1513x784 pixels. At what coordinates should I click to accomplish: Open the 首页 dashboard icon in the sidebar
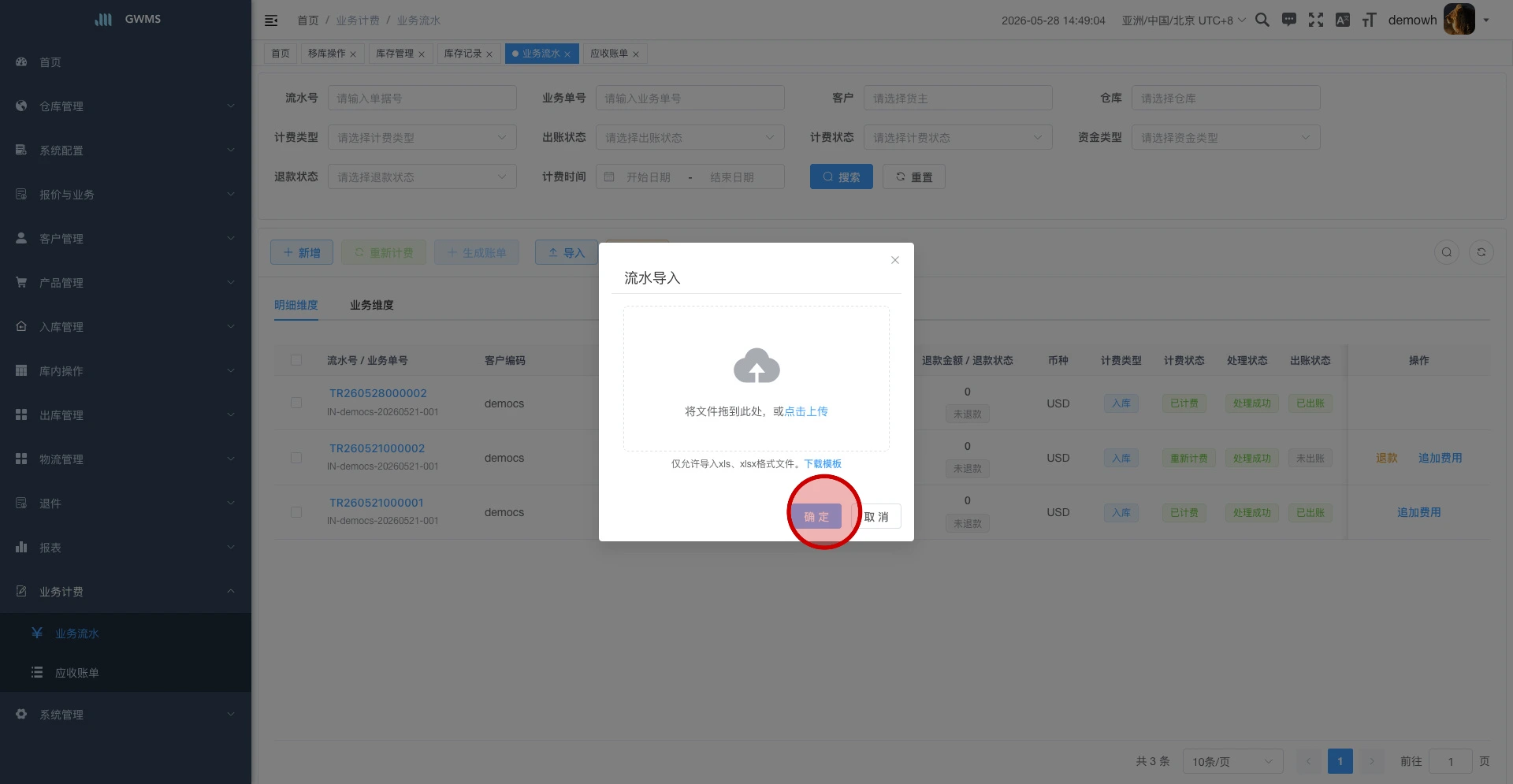coord(21,61)
